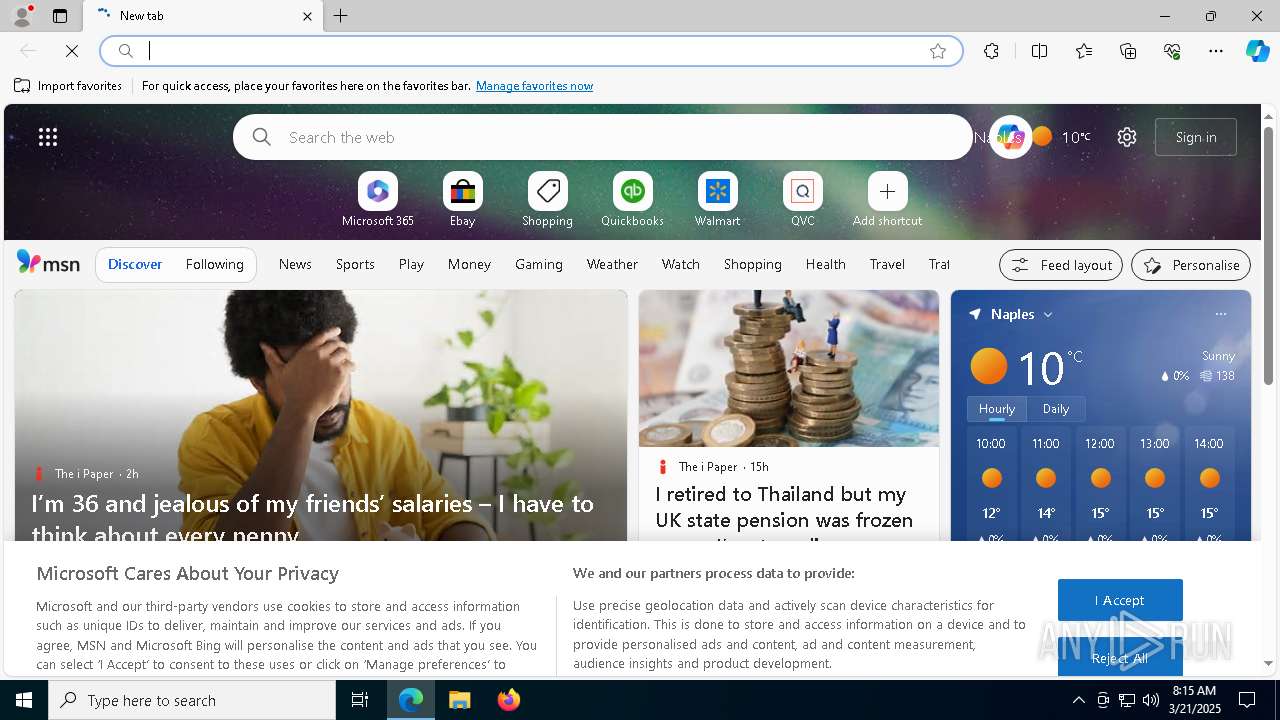Open the page settings gear
Image resolution: width=1280 pixels, height=720 pixels.
tap(1127, 137)
